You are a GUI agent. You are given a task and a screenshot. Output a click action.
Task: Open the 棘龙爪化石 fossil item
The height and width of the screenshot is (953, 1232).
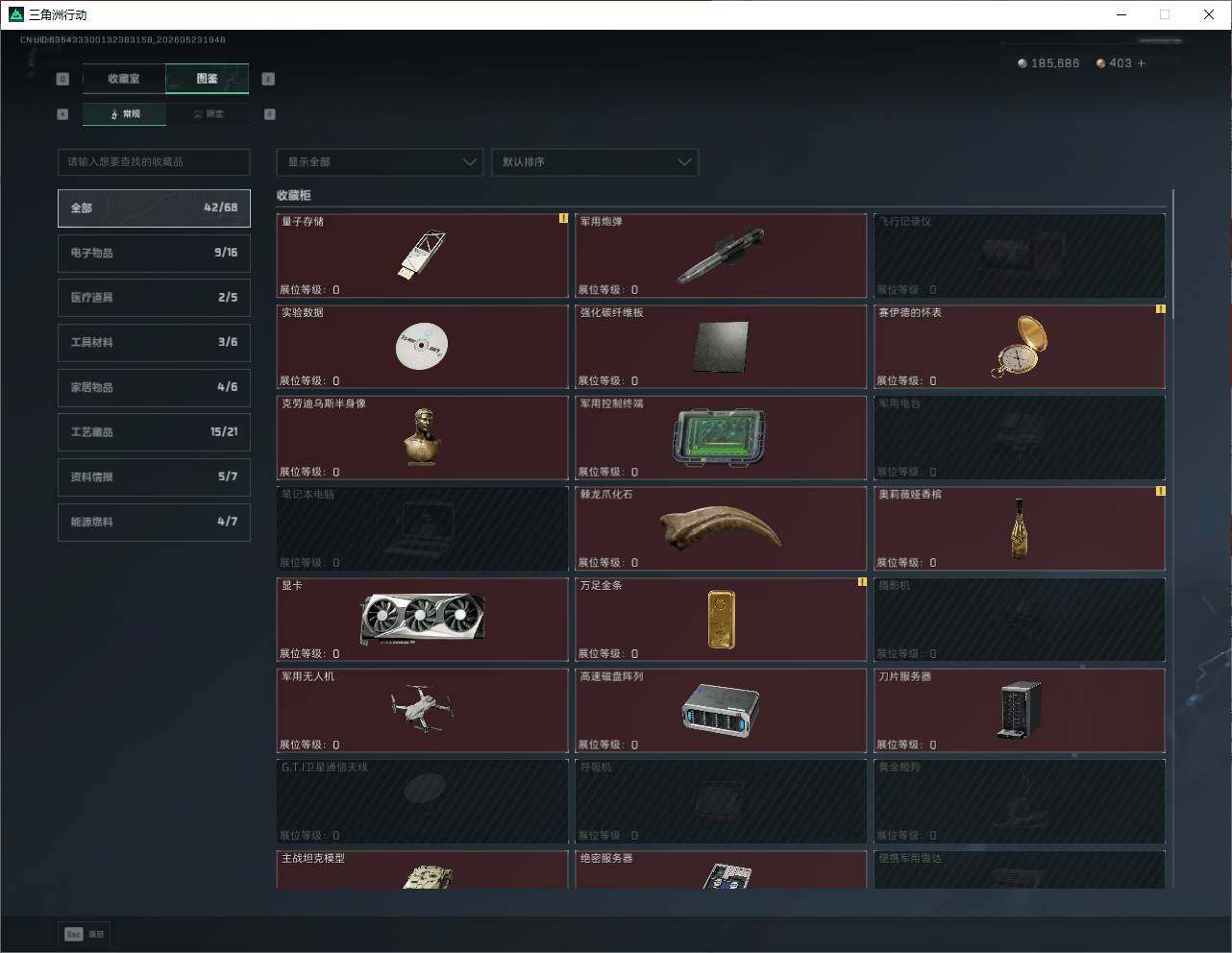[x=721, y=528]
